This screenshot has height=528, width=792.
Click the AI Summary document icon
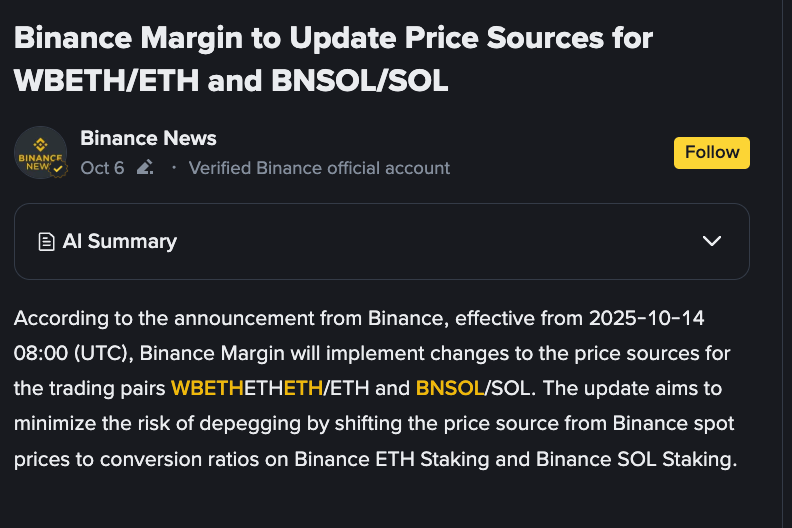pyautogui.click(x=46, y=241)
